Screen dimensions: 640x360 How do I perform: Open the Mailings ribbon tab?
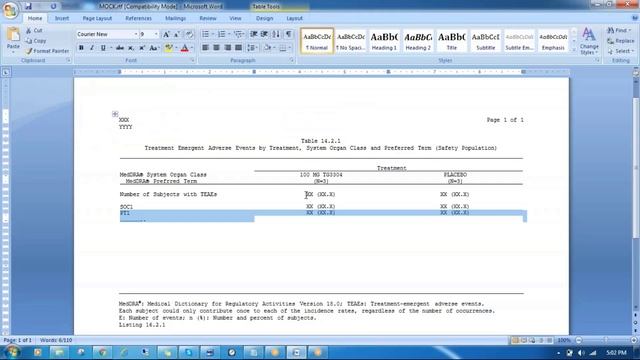[176, 18]
